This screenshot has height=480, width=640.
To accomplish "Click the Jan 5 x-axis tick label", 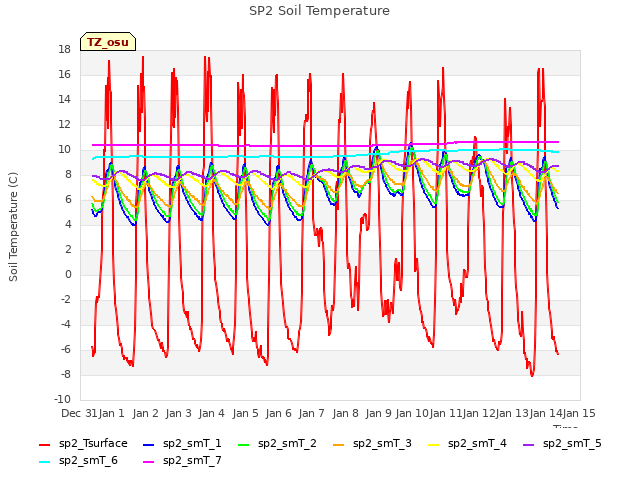I will point(245,413).
